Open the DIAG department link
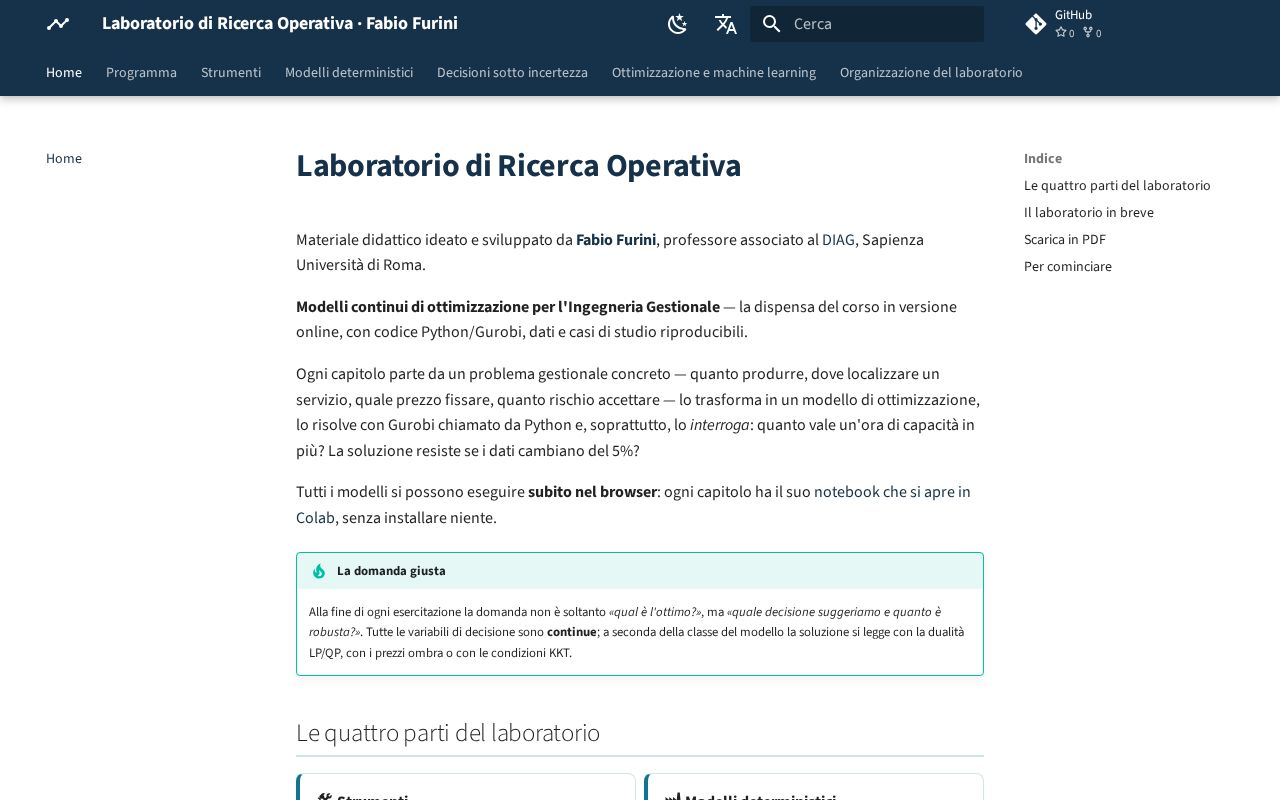This screenshot has height=800, width=1280. pyautogui.click(x=838, y=240)
